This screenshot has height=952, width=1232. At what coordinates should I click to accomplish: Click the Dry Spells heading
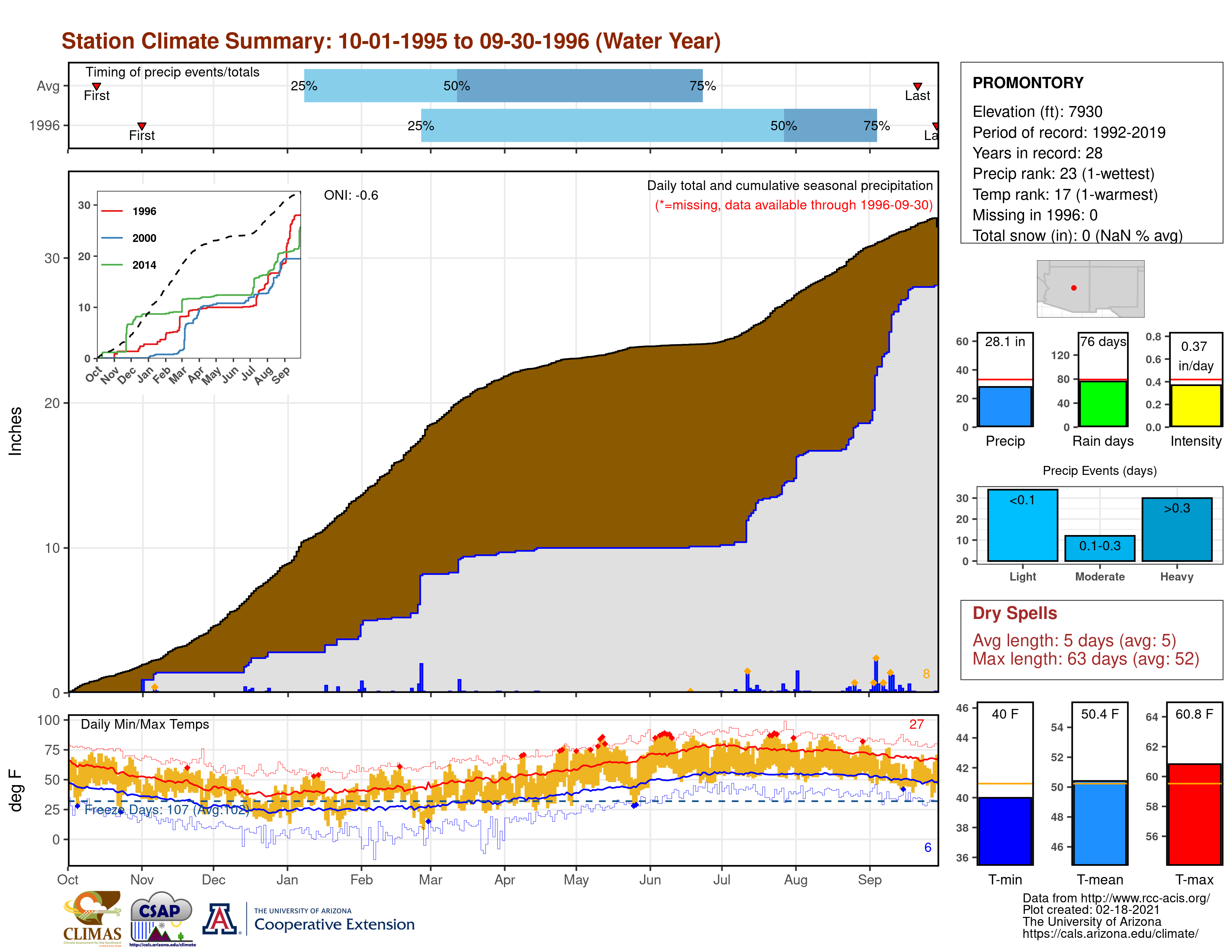pos(1014,613)
